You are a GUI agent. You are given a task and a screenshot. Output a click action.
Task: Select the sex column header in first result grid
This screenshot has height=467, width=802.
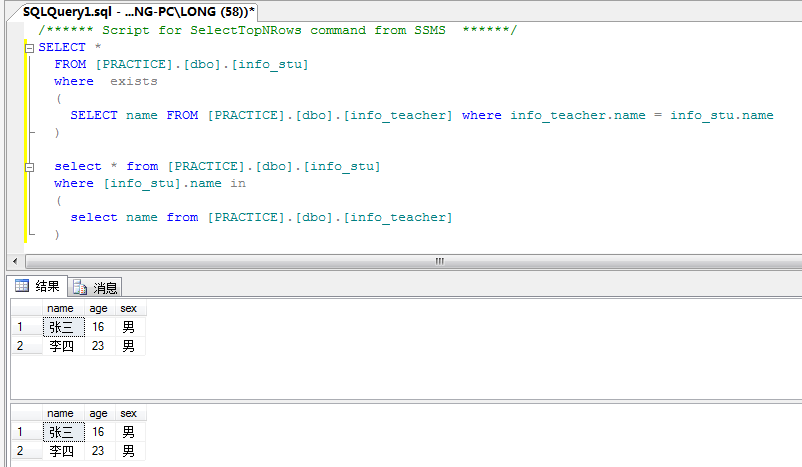pyautogui.click(x=129, y=308)
